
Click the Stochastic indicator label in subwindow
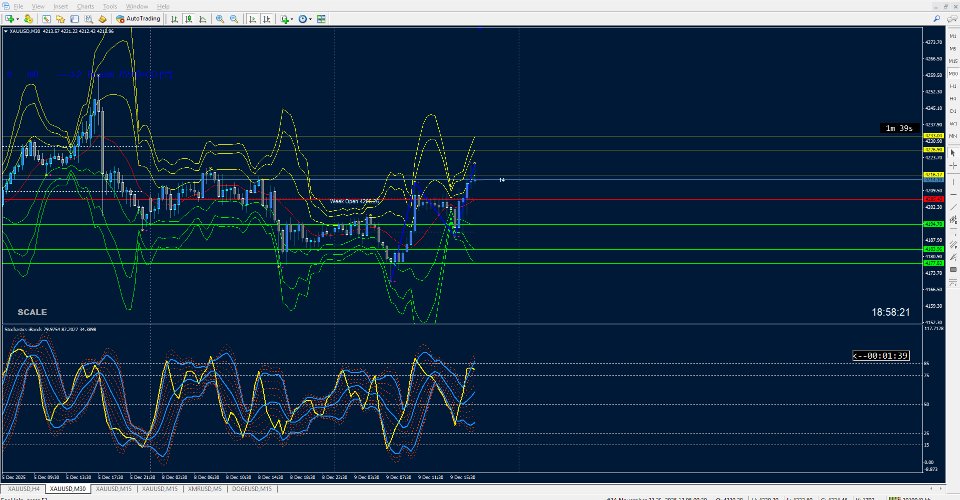click(50, 329)
